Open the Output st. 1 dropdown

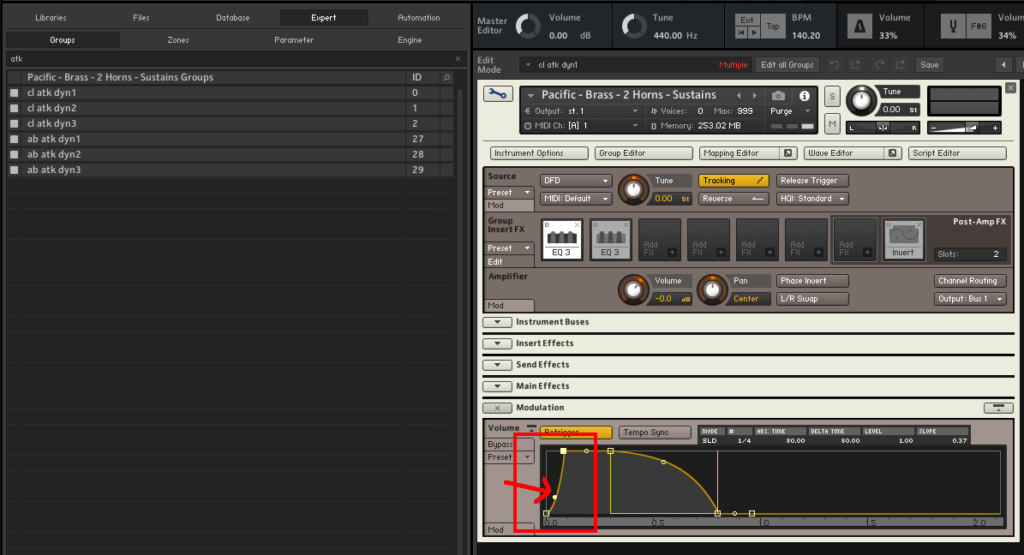click(x=582, y=111)
